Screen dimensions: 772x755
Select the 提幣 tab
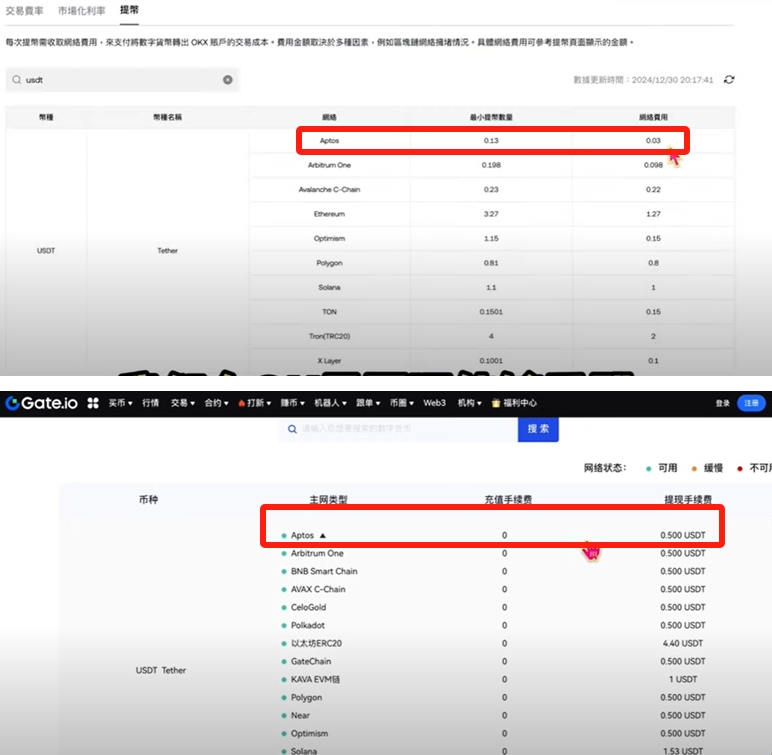click(x=129, y=10)
